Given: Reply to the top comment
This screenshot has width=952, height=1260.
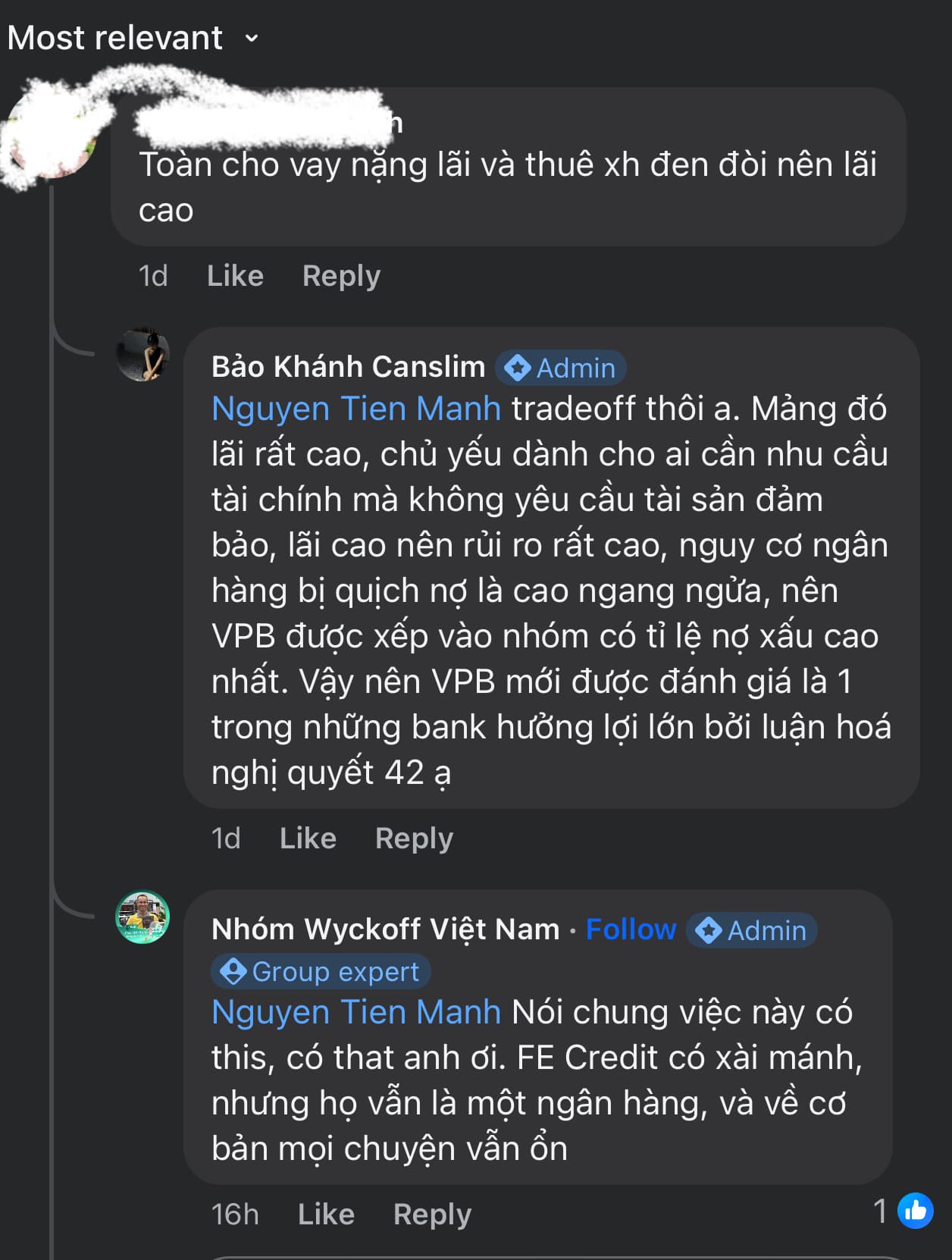Looking at the screenshot, I should coord(341,276).
